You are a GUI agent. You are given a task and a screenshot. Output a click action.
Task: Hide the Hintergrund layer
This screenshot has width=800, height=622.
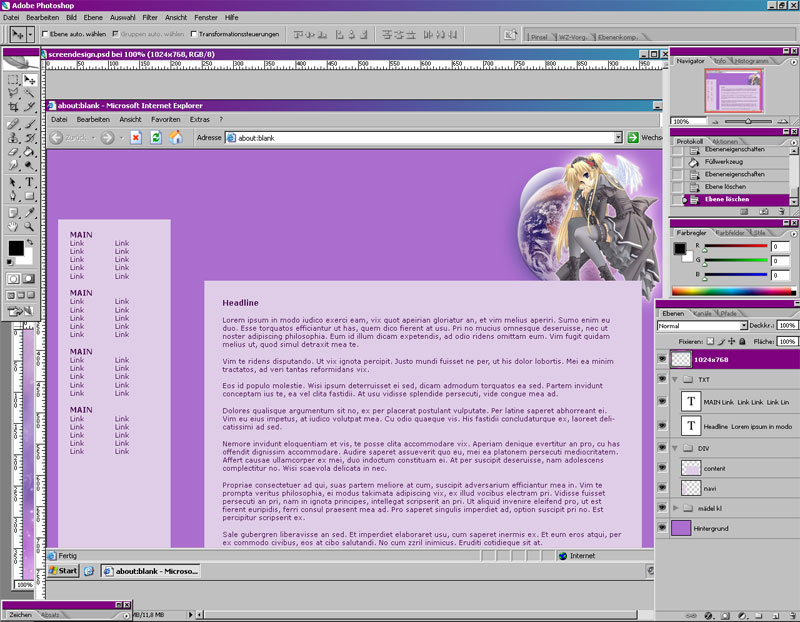point(662,528)
